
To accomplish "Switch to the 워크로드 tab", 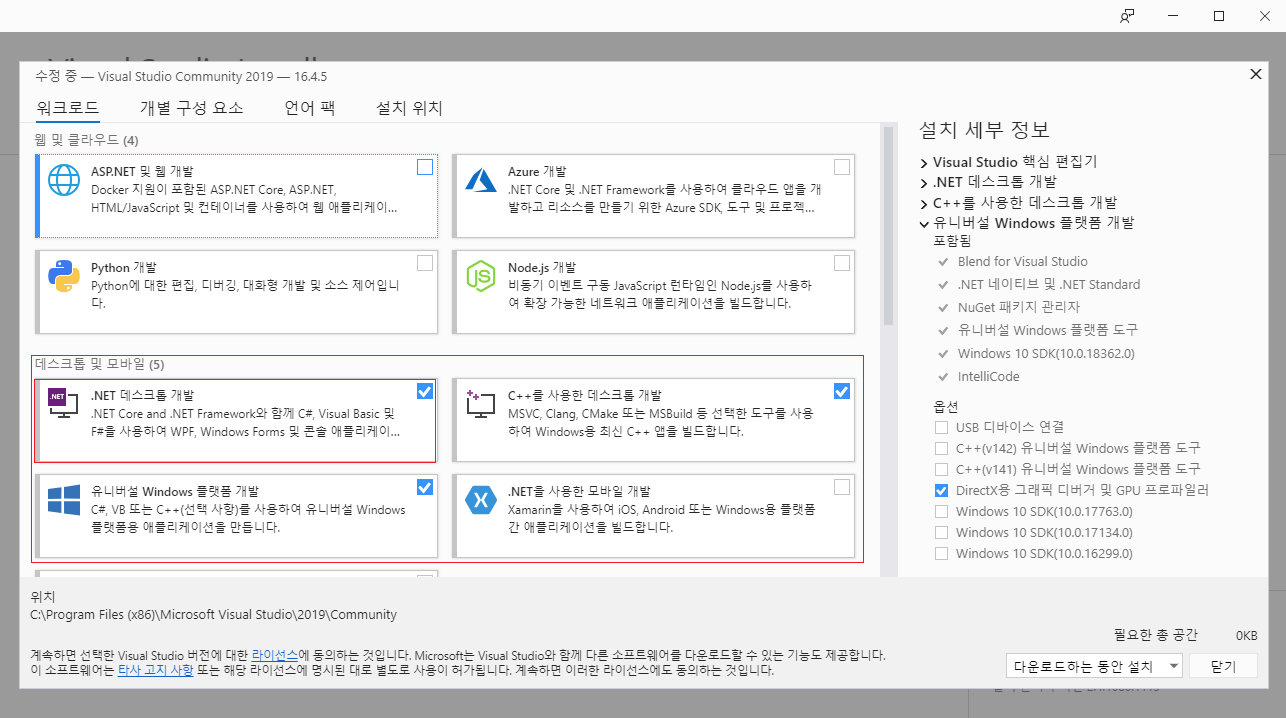I will tap(68, 108).
